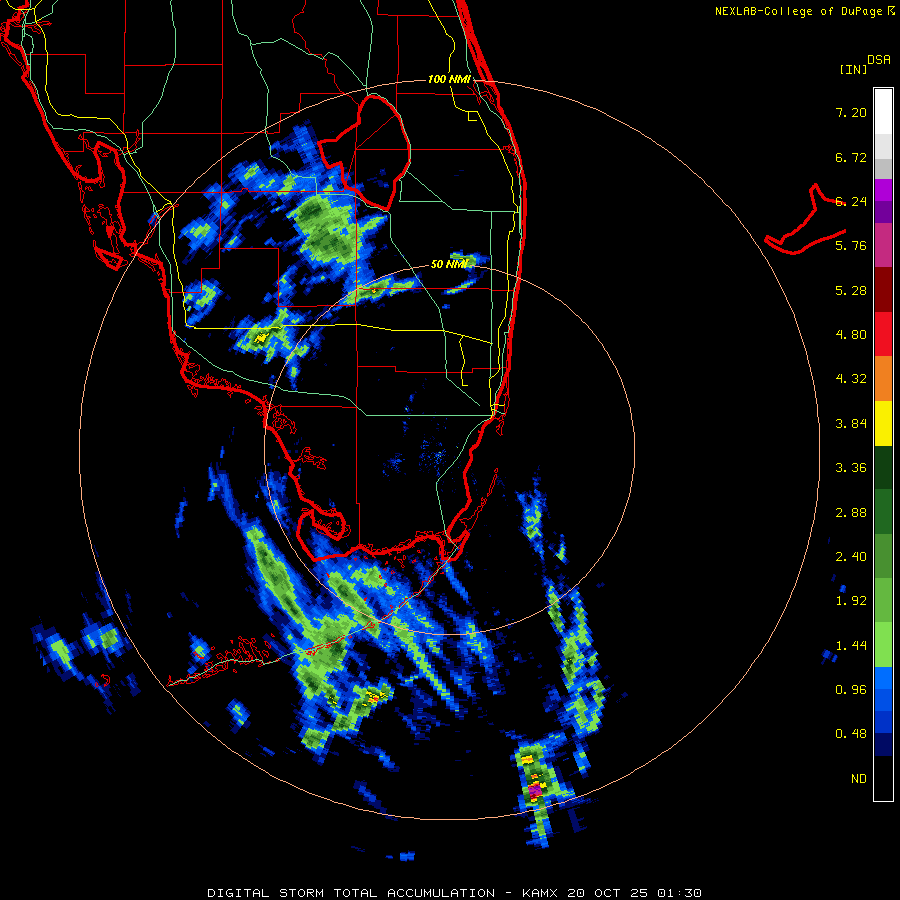The width and height of the screenshot is (900, 900).
Task: Pick the bright red swatch beside 4.80
Action: click(x=883, y=334)
